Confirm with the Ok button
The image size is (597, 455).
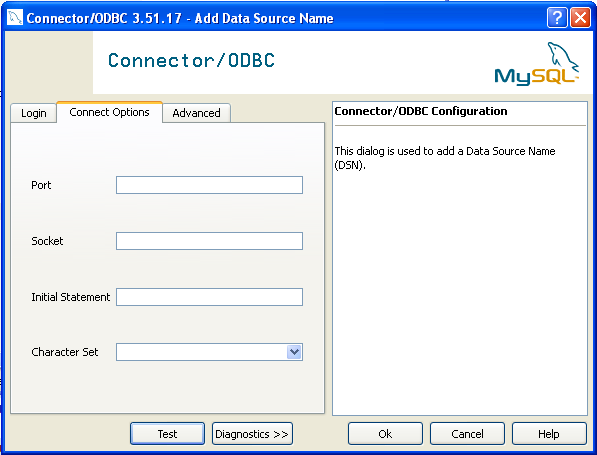click(x=385, y=434)
